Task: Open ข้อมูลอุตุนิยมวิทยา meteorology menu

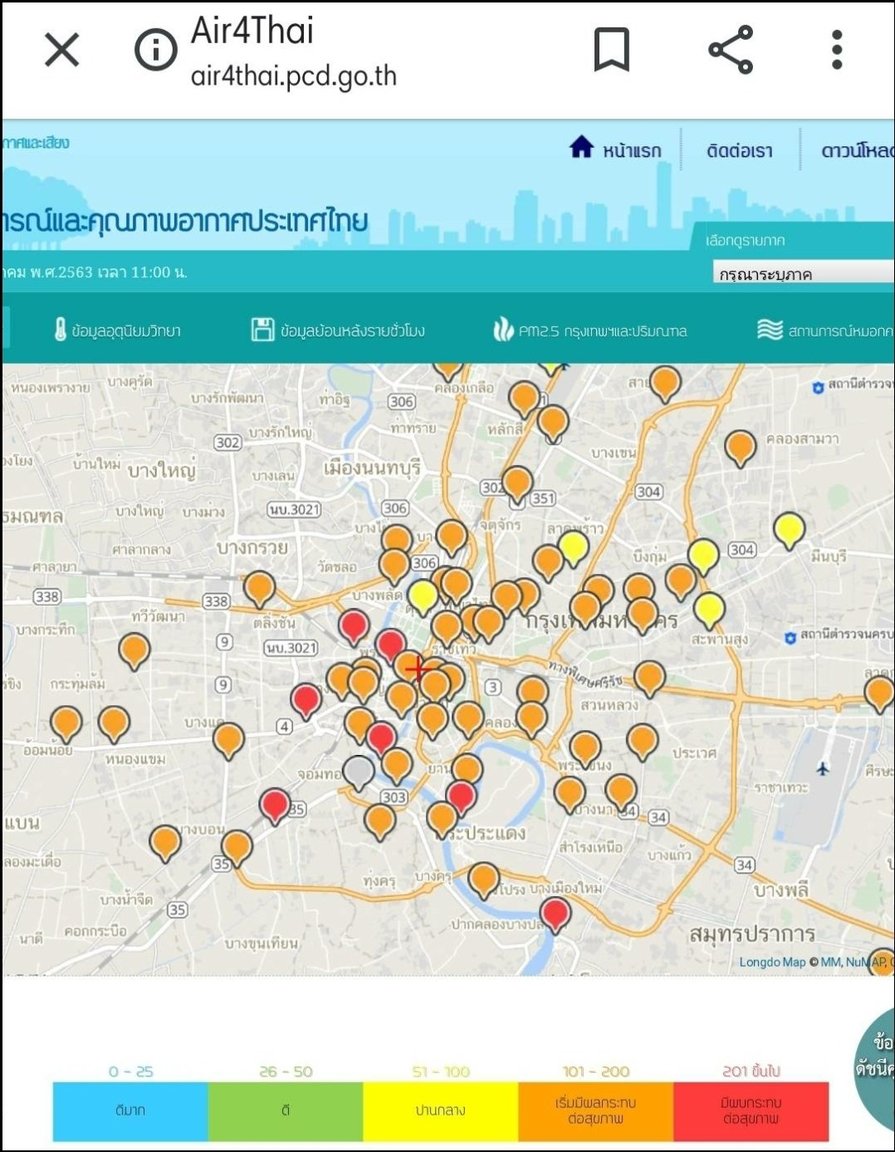Action: click(117, 330)
